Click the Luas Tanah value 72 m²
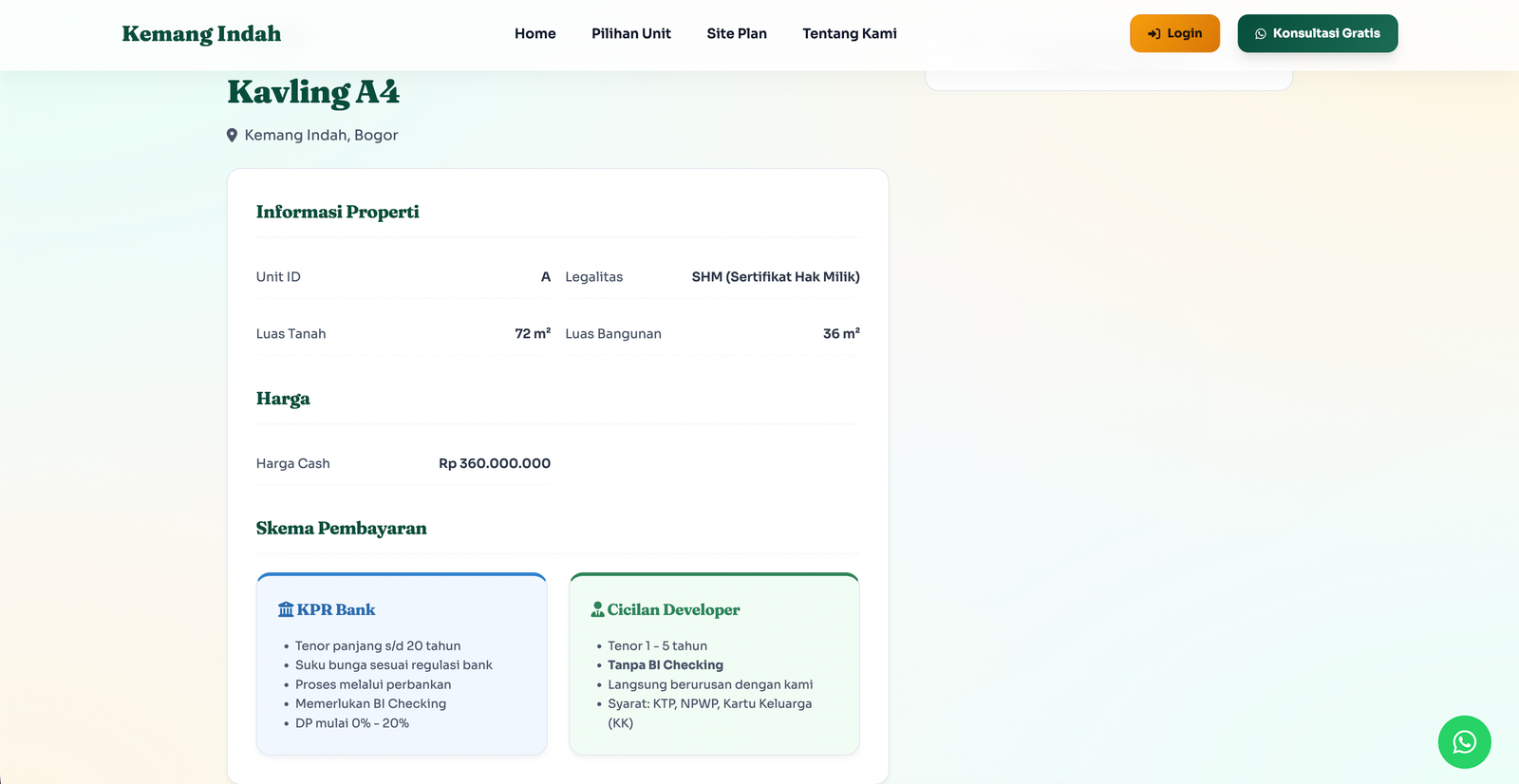1519x784 pixels. (x=533, y=333)
